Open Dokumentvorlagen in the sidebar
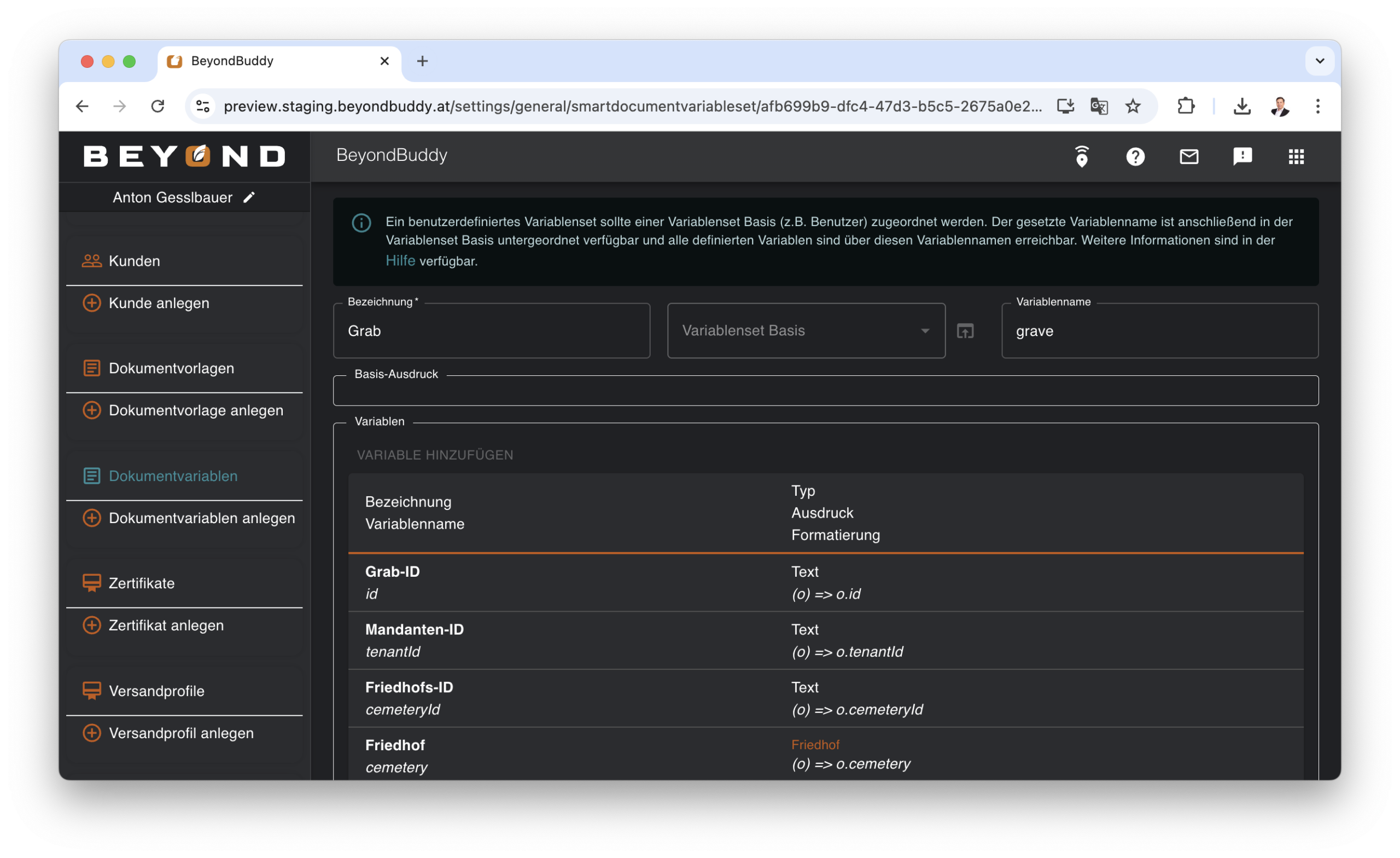Image resolution: width=1400 pixels, height=858 pixels. click(171, 368)
